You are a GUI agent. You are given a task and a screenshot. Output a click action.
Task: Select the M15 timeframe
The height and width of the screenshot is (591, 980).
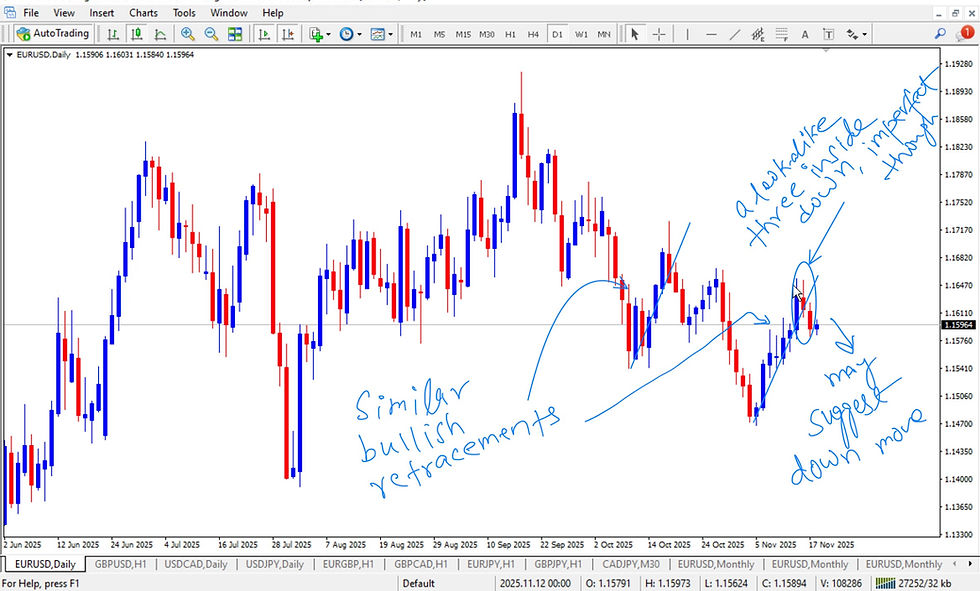pos(463,34)
